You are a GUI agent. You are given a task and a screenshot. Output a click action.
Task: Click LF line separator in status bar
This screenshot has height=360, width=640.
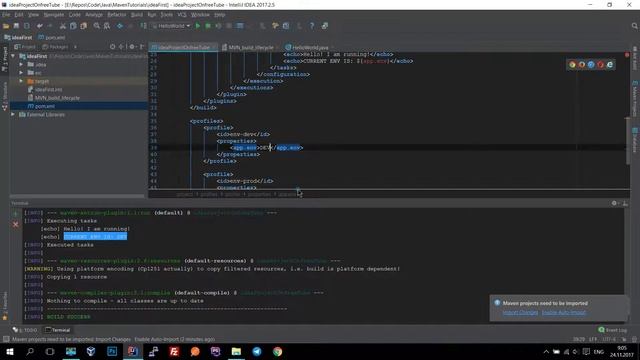[x=593, y=339]
